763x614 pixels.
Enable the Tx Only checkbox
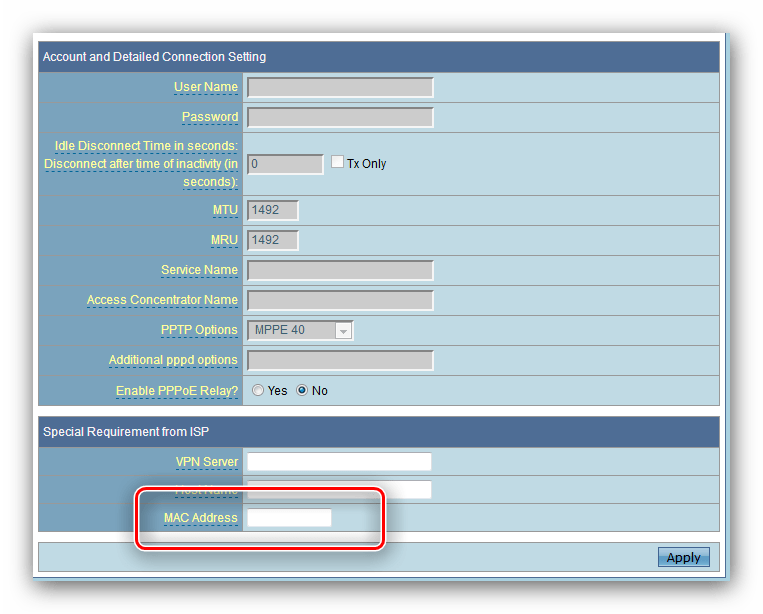coord(337,162)
